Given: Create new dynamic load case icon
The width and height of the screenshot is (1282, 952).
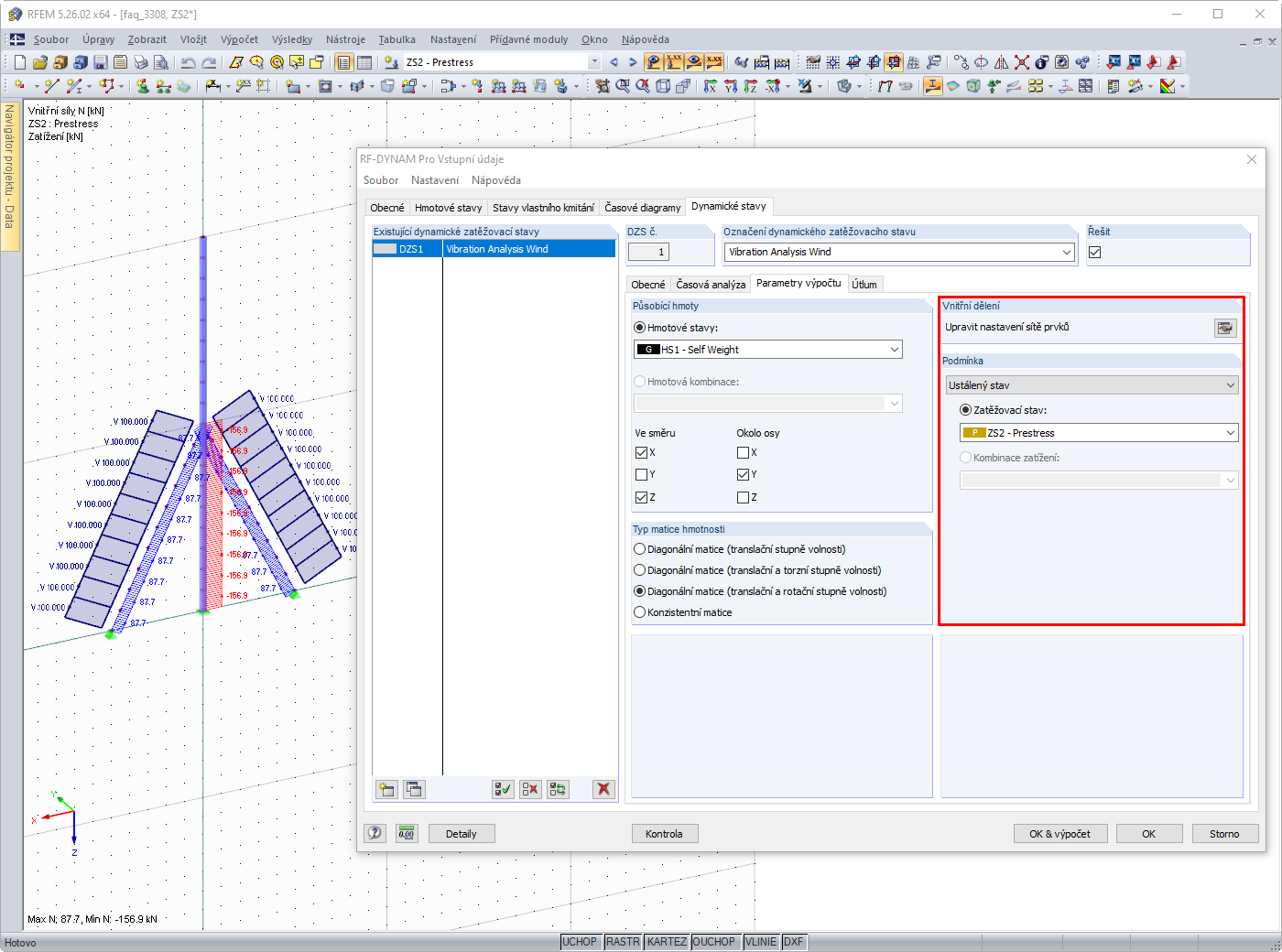Looking at the screenshot, I should [386, 789].
